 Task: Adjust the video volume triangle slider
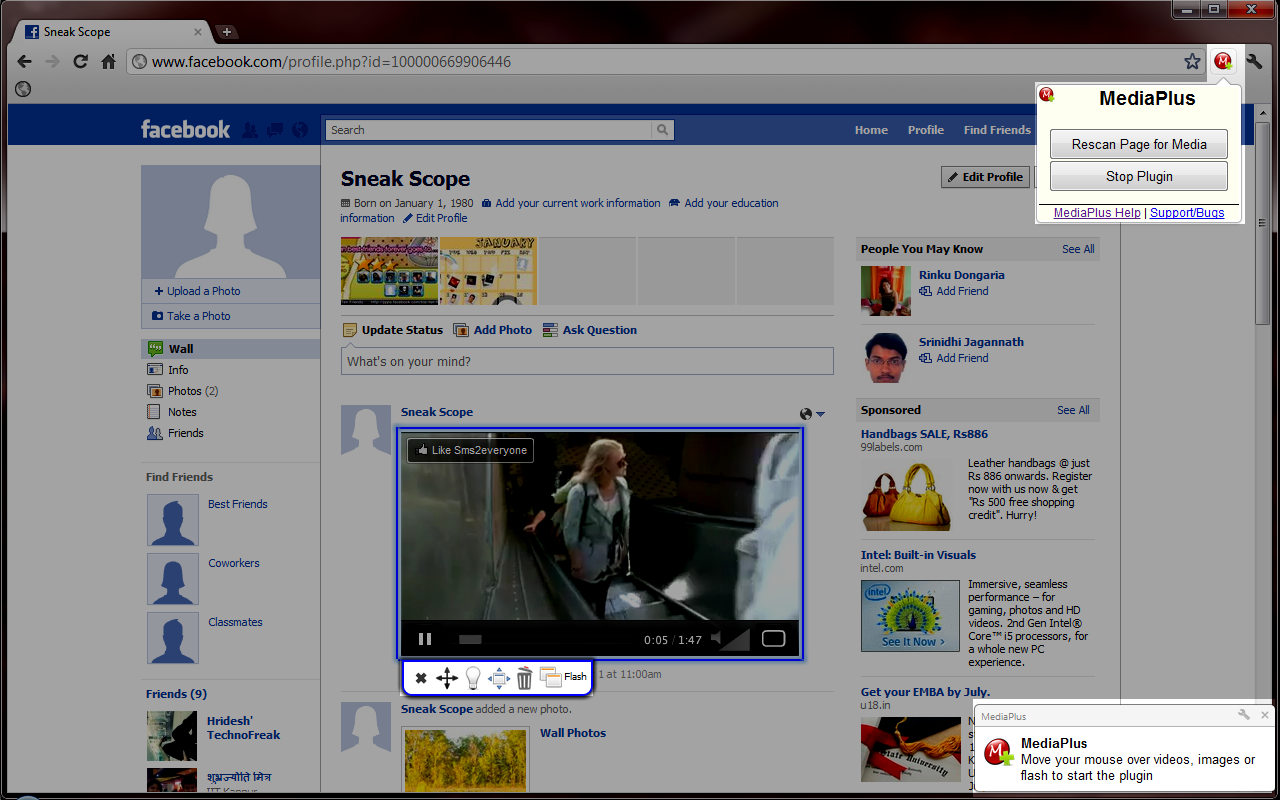point(735,639)
